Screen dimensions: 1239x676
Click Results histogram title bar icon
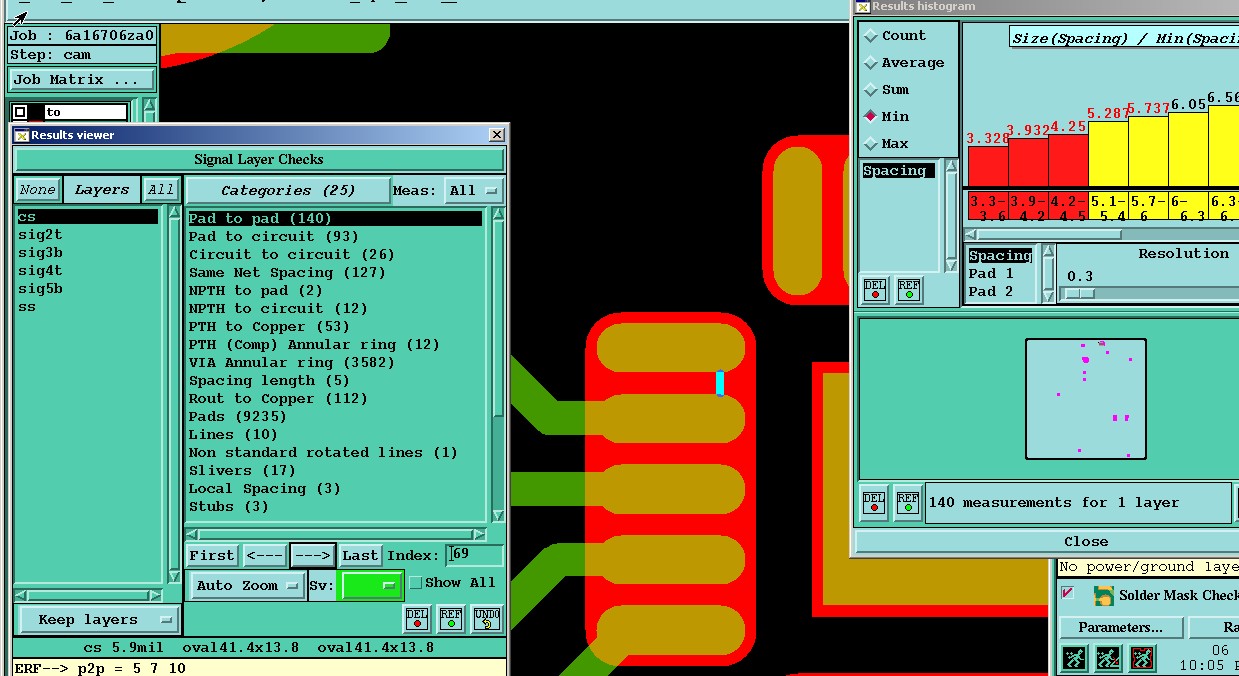coord(863,7)
